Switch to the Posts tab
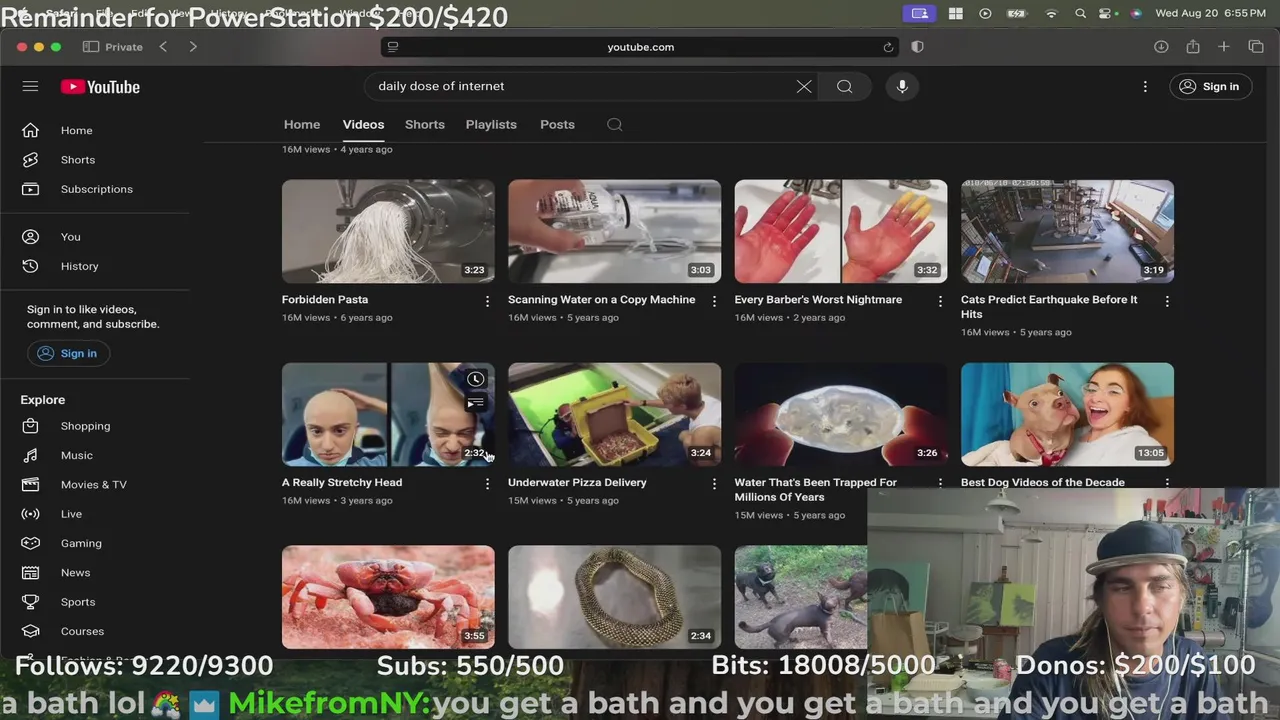The width and height of the screenshot is (1280, 720). [x=557, y=125]
